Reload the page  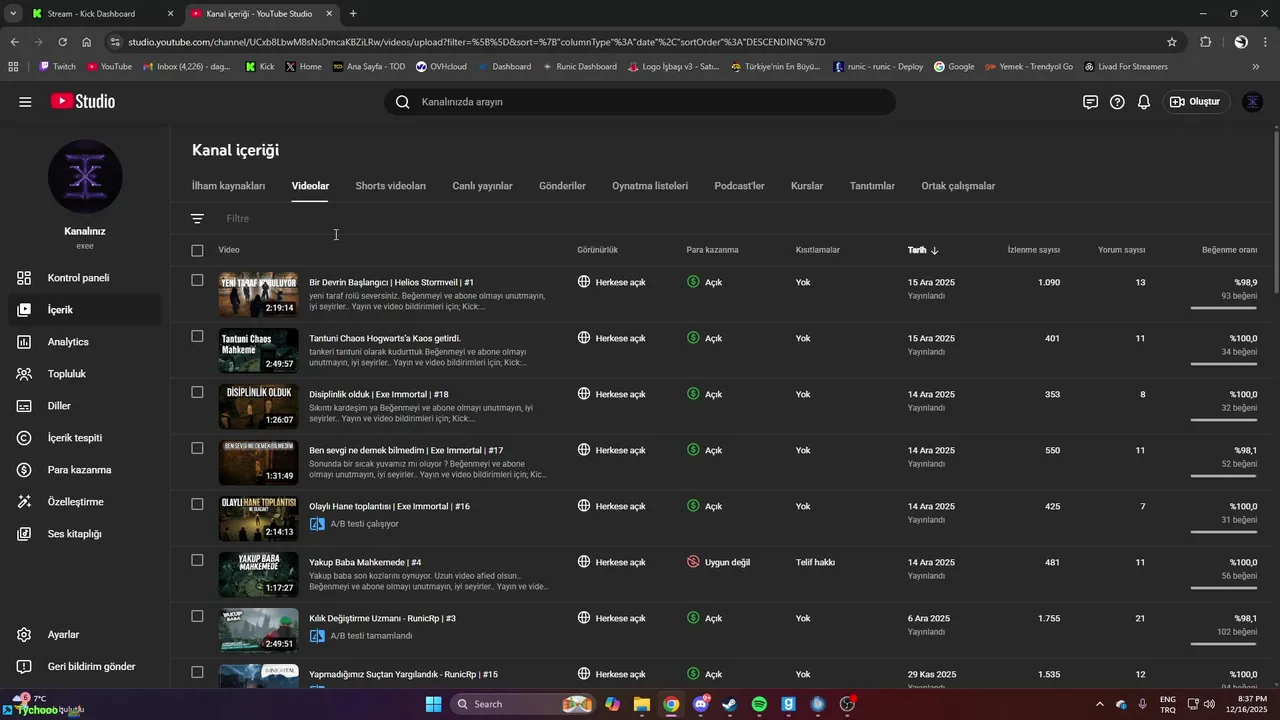[x=62, y=42]
